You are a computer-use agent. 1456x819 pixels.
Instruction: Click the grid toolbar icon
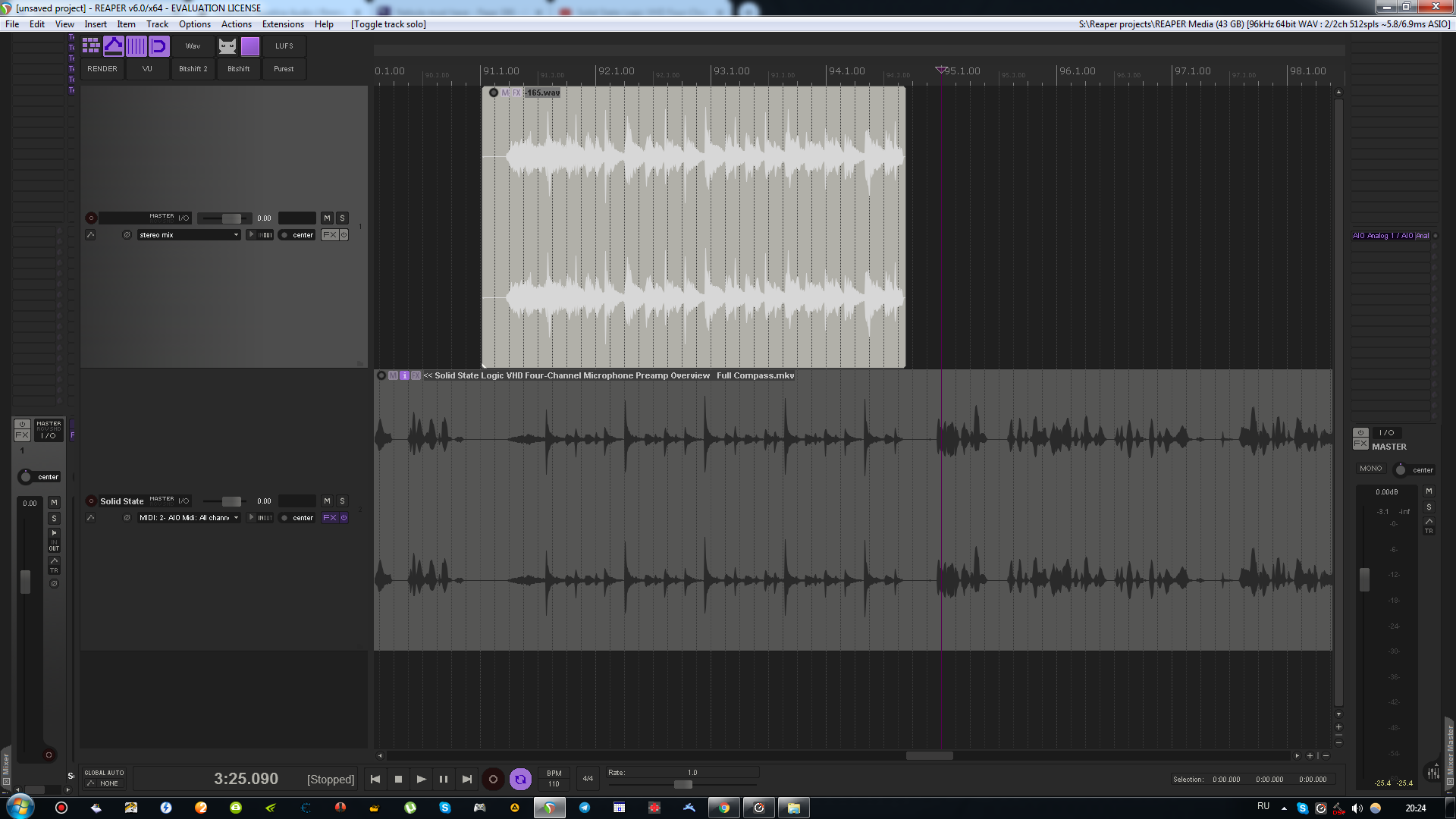91,46
